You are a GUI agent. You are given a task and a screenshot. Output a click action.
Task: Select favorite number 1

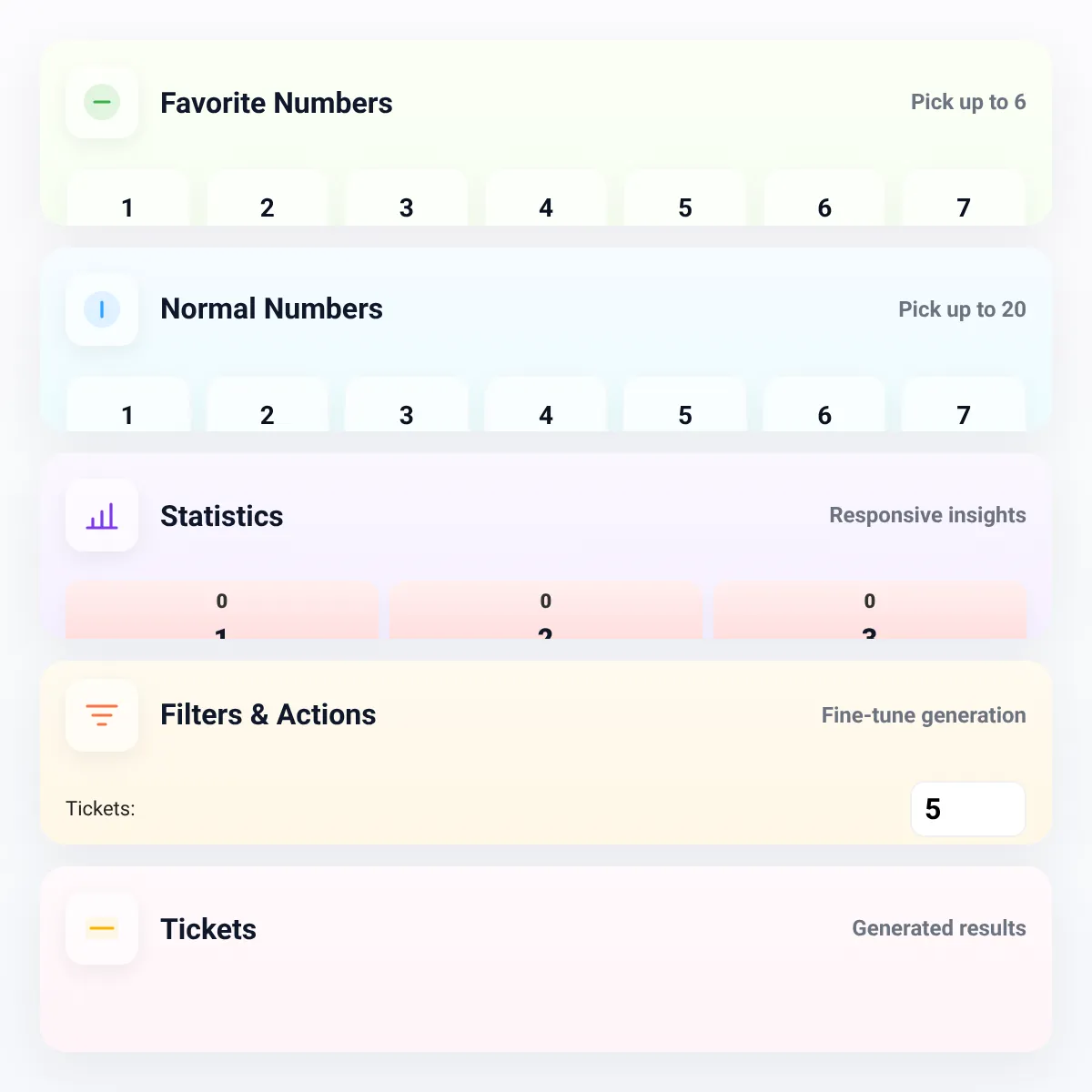click(x=127, y=199)
